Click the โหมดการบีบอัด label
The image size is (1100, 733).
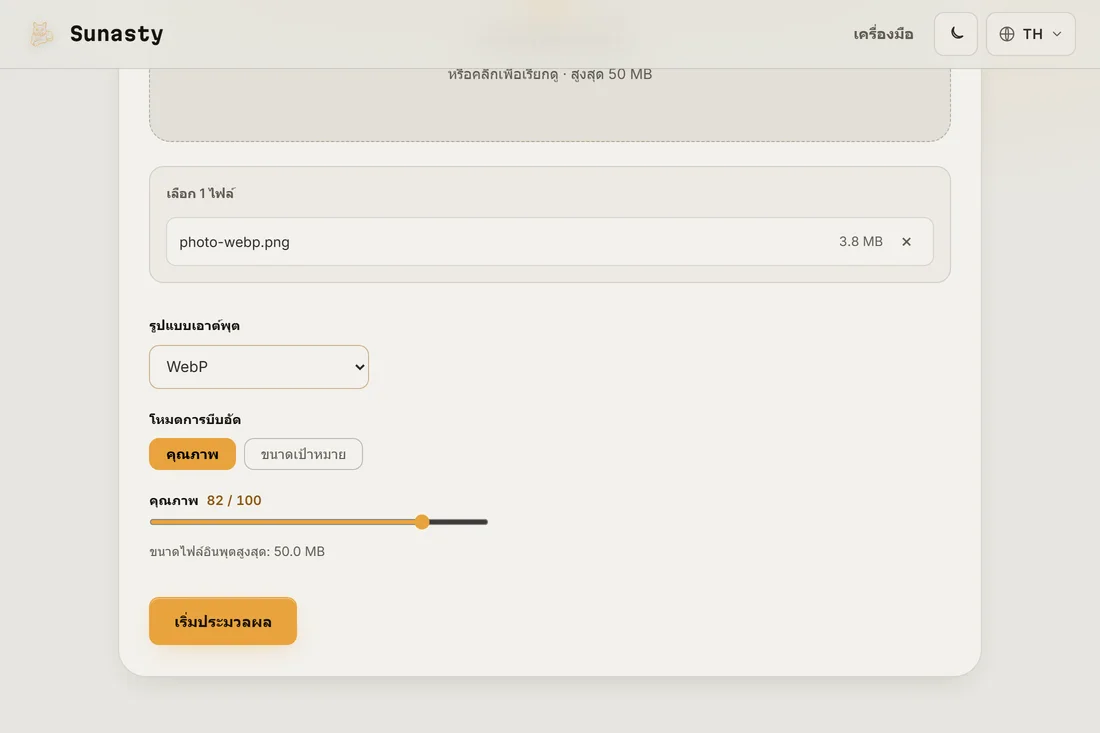tap(195, 419)
